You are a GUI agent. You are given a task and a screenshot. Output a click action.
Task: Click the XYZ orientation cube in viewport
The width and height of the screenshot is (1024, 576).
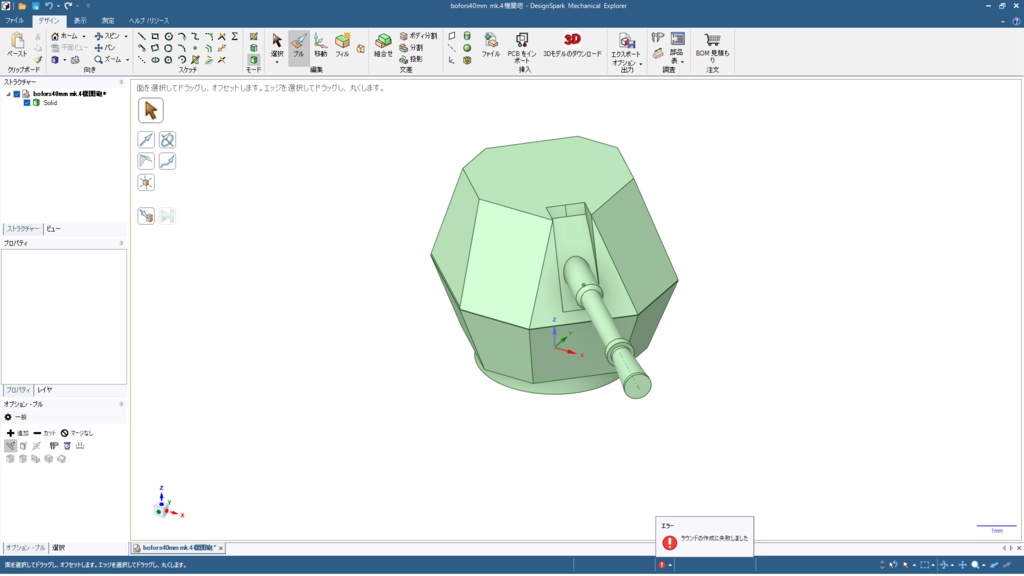coord(161,509)
